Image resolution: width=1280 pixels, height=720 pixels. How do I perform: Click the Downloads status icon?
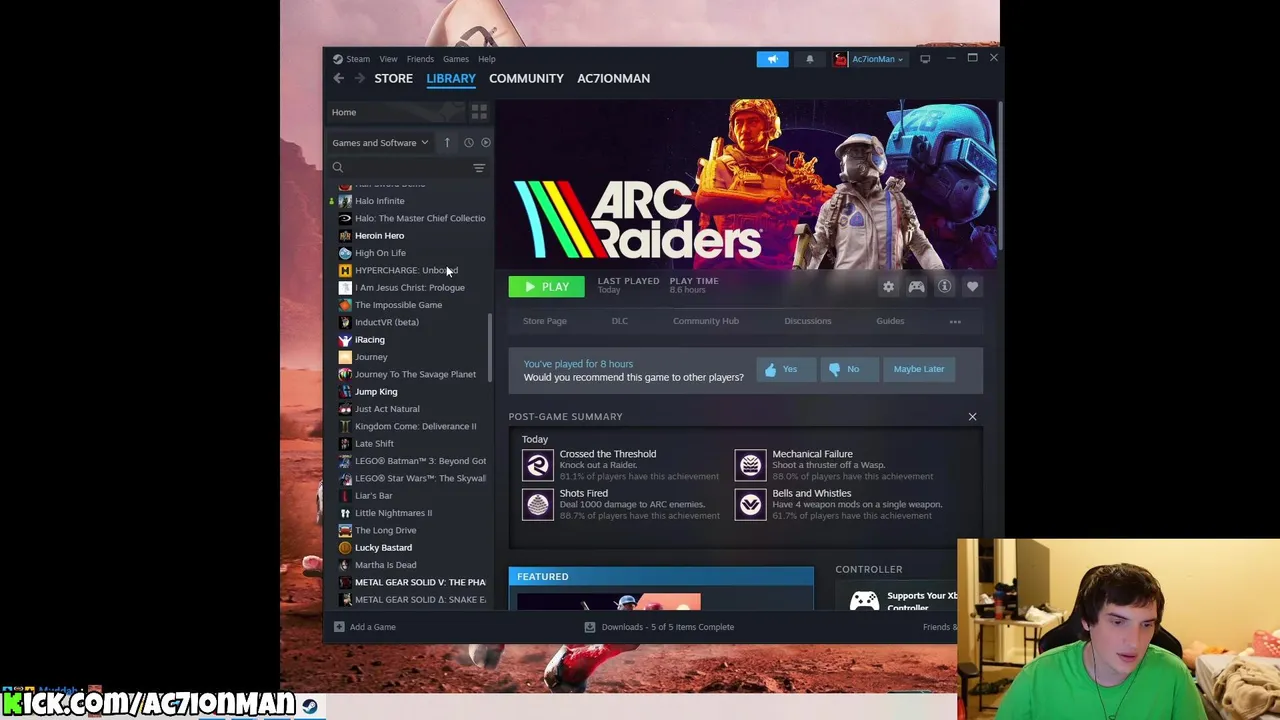[589, 627]
